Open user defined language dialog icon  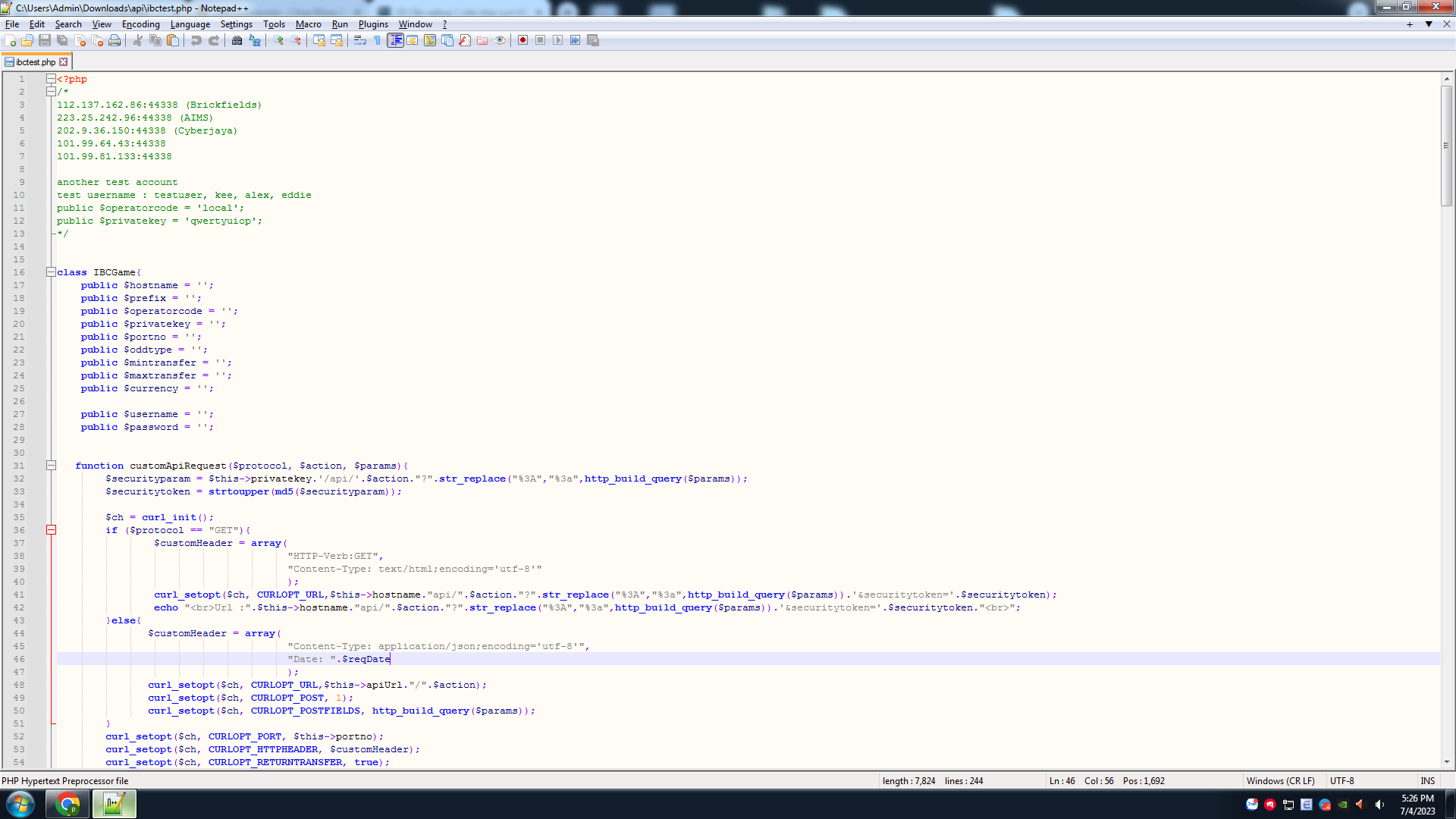413,40
